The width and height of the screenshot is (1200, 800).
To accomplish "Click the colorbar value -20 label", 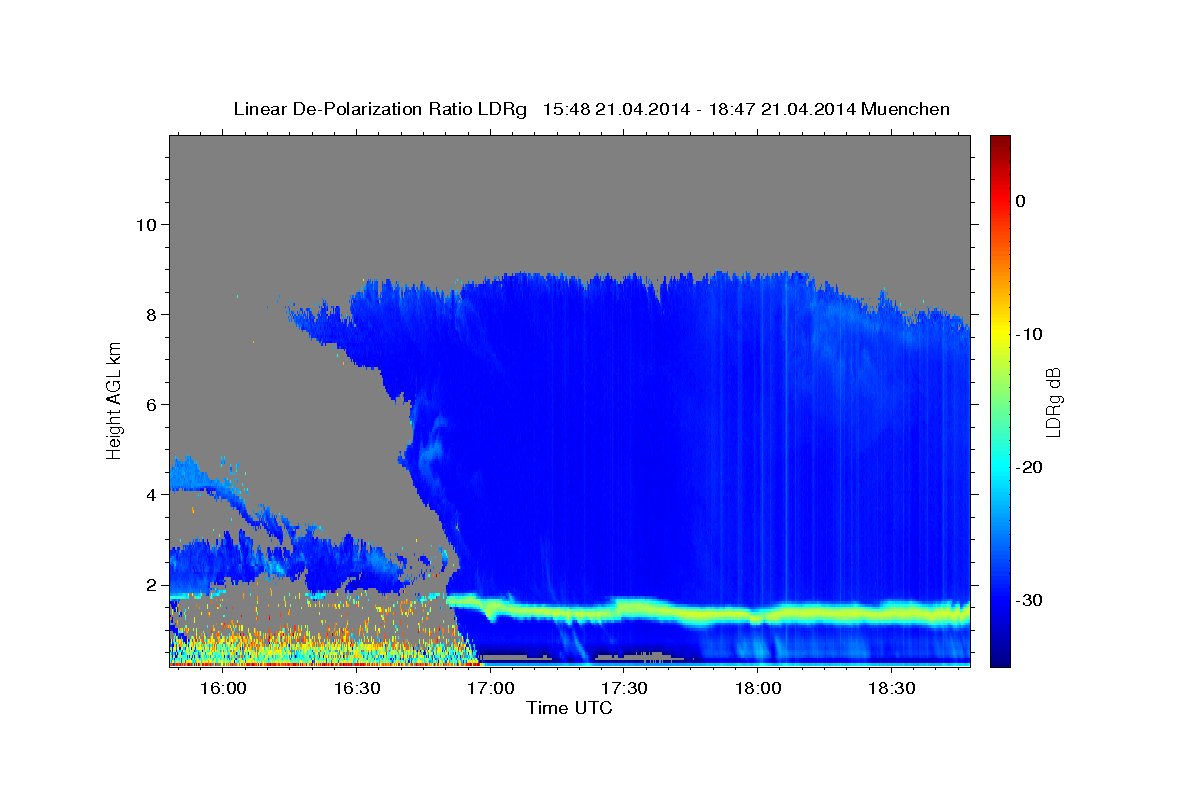I will [1030, 467].
